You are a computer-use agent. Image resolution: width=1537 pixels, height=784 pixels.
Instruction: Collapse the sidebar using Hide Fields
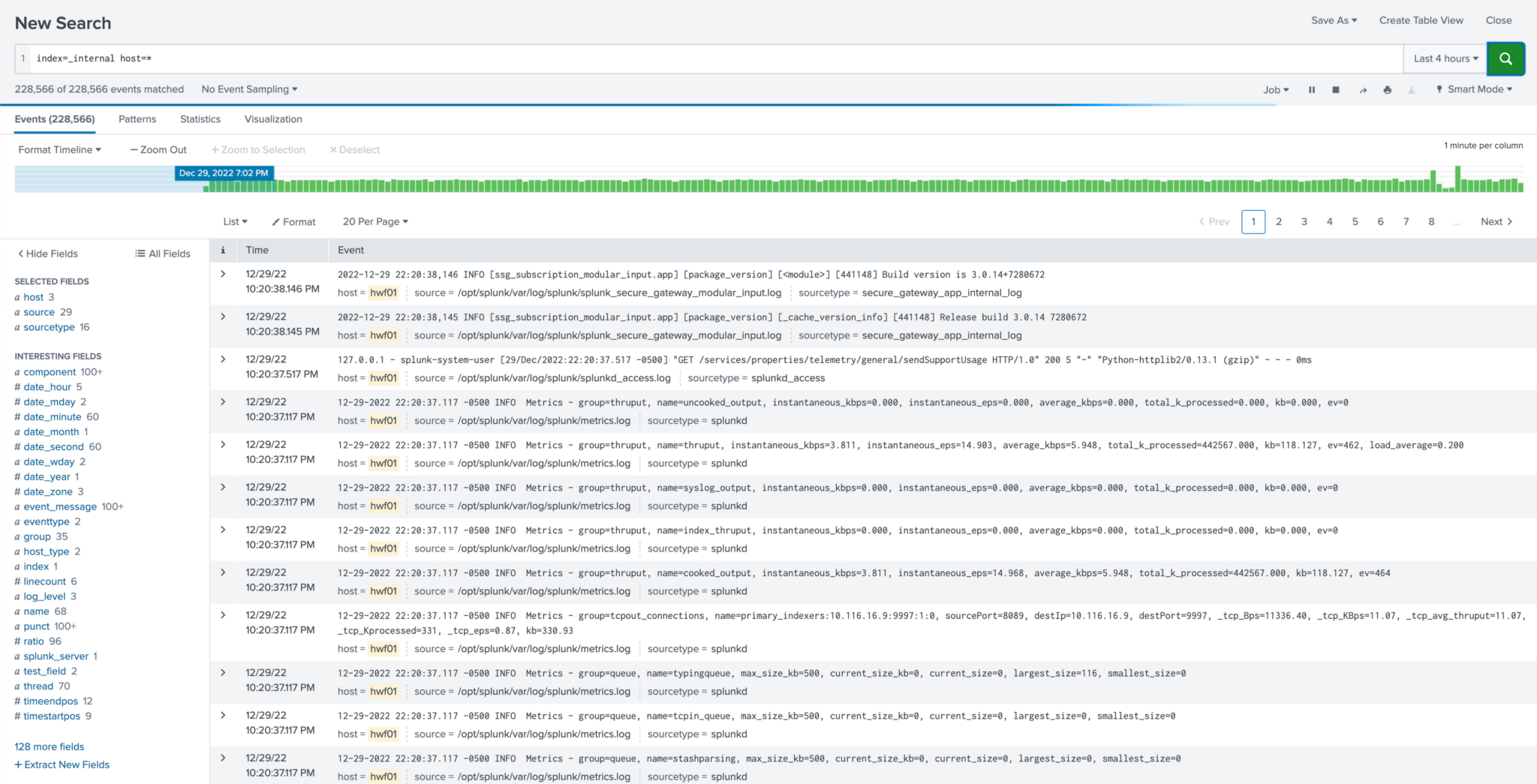pos(47,254)
